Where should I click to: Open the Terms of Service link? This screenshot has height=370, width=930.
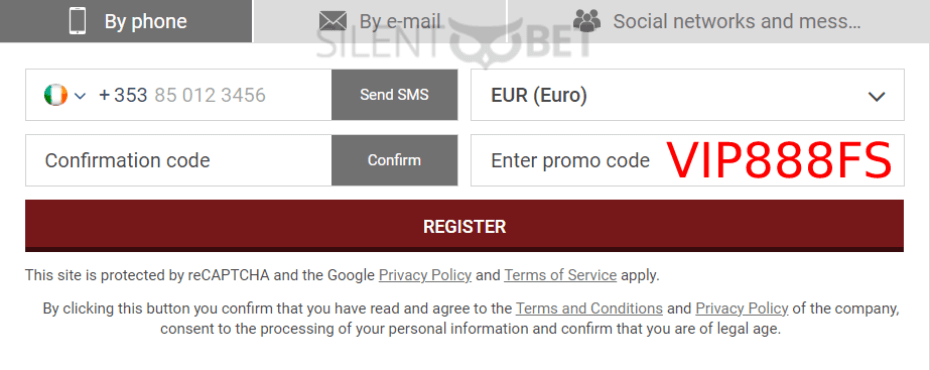coord(560,275)
